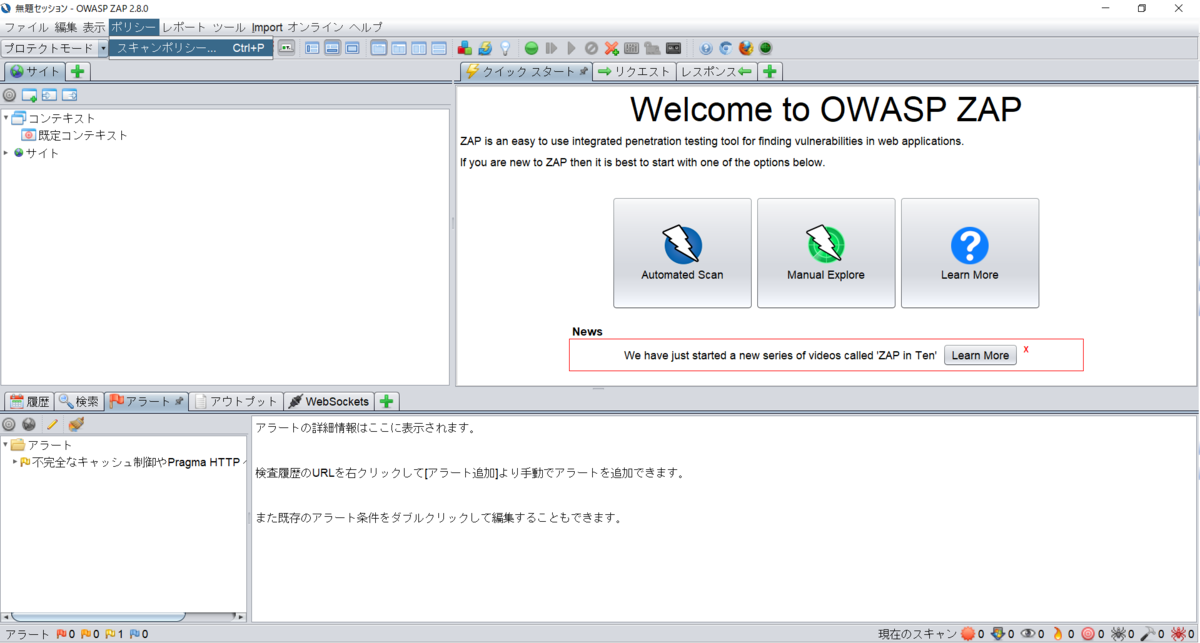Viewport: 1200px width, 643px height.
Task: Click the Automated Scan lightning icon button
Action: coord(682,253)
